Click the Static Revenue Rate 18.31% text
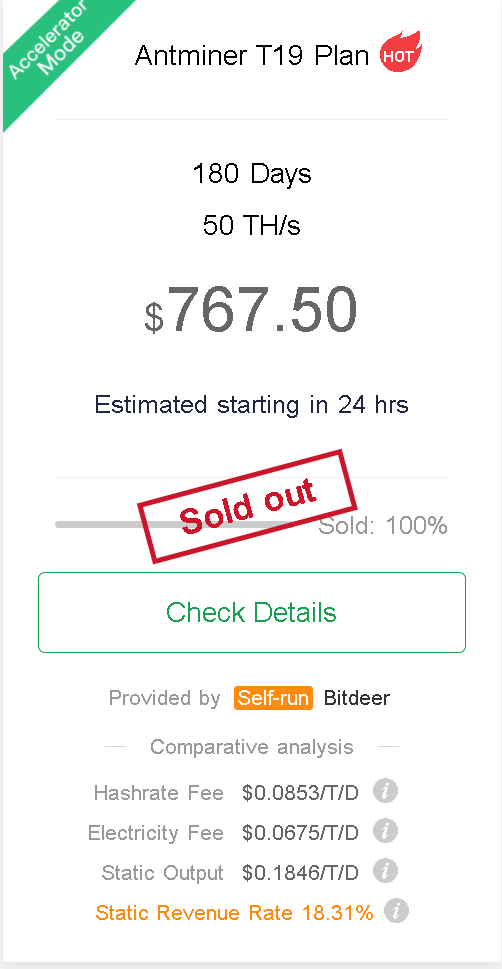Viewport: 502px width, 969px height. click(234, 912)
